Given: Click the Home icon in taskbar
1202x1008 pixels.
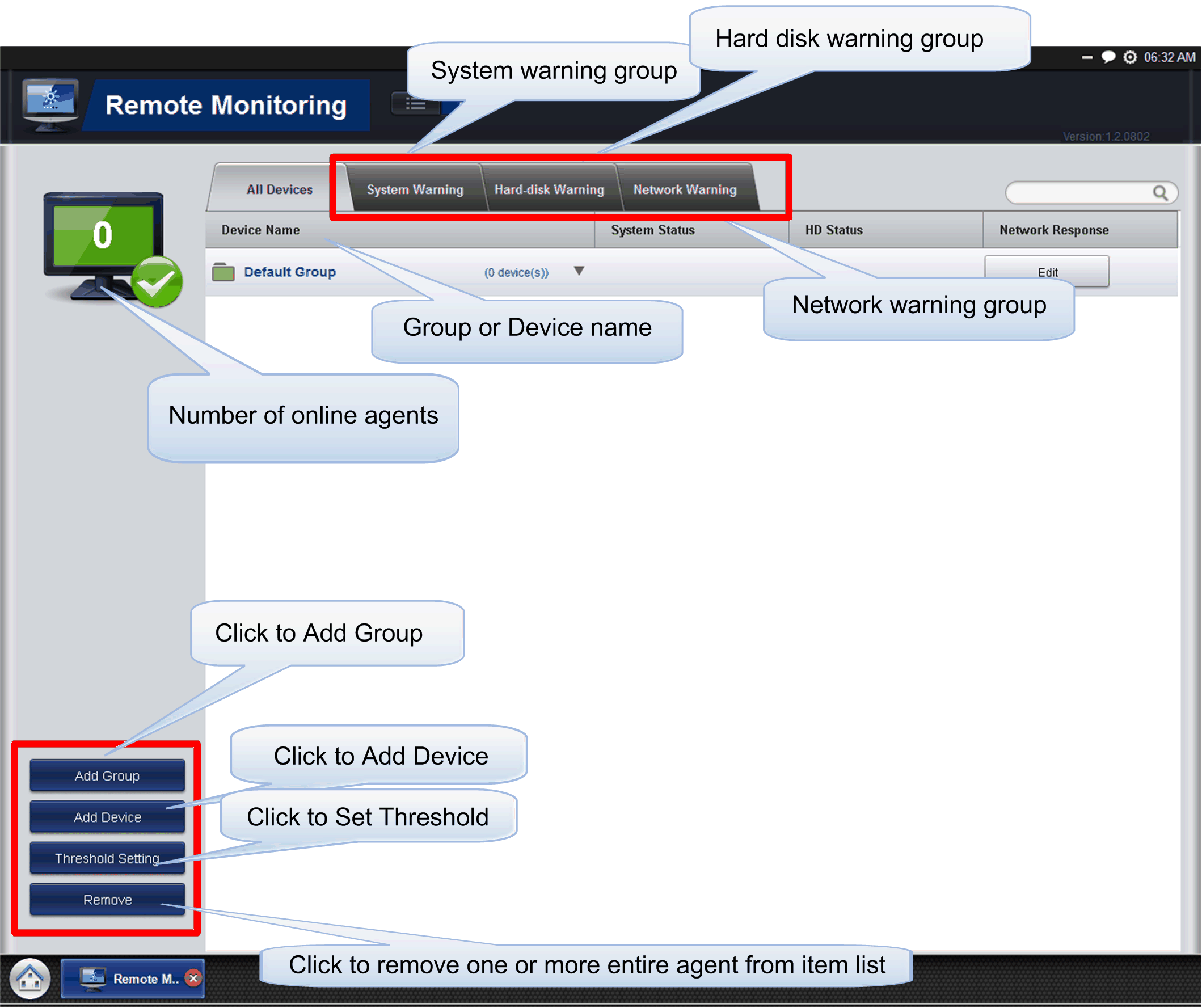Looking at the screenshot, I should (29, 979).
